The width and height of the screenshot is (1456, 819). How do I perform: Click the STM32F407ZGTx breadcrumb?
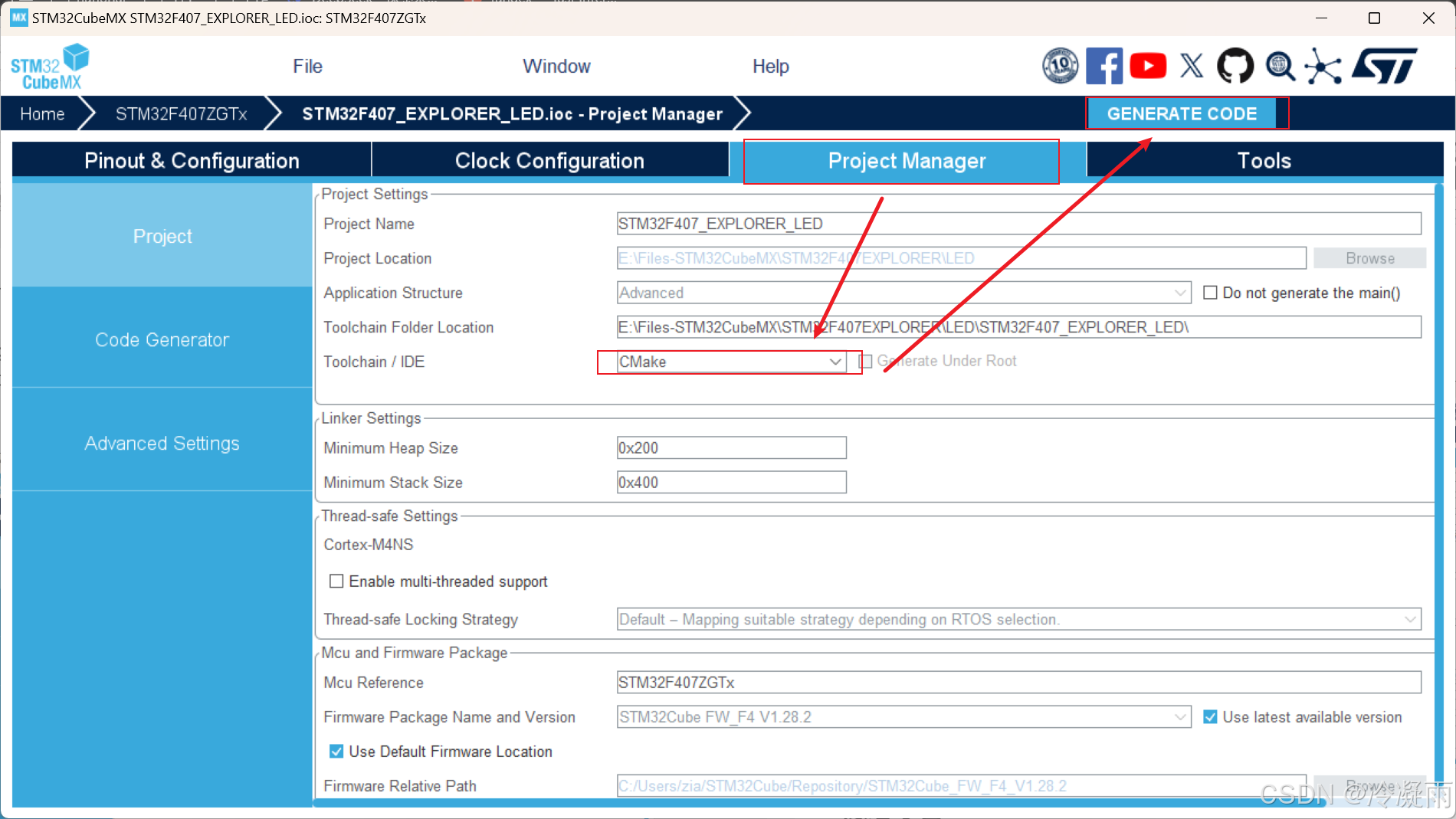182,114
